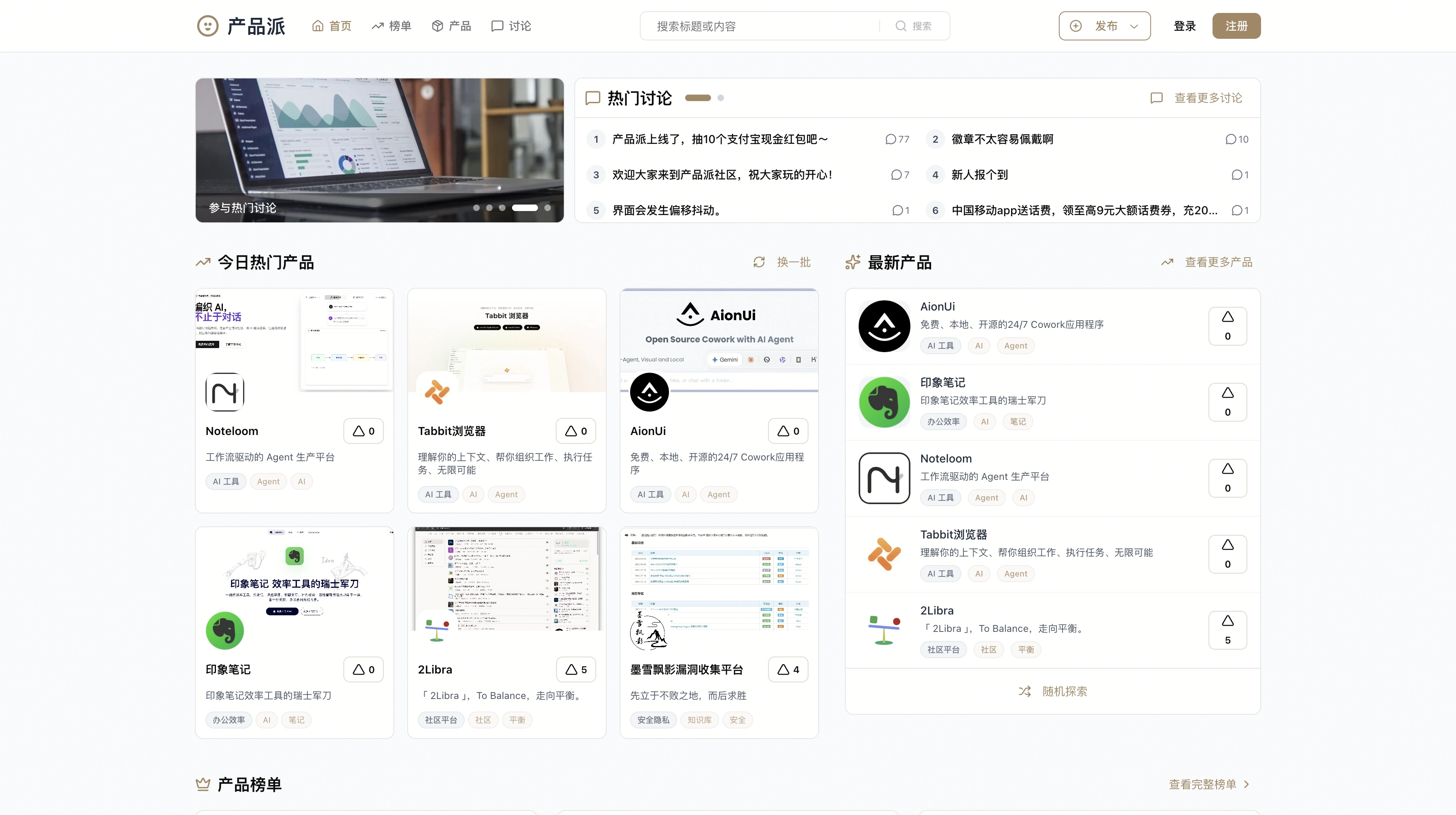Open the AionUi circular logo icon
Image resolution: width=1456 pixels, height=815 pixels.
point(649,391)
